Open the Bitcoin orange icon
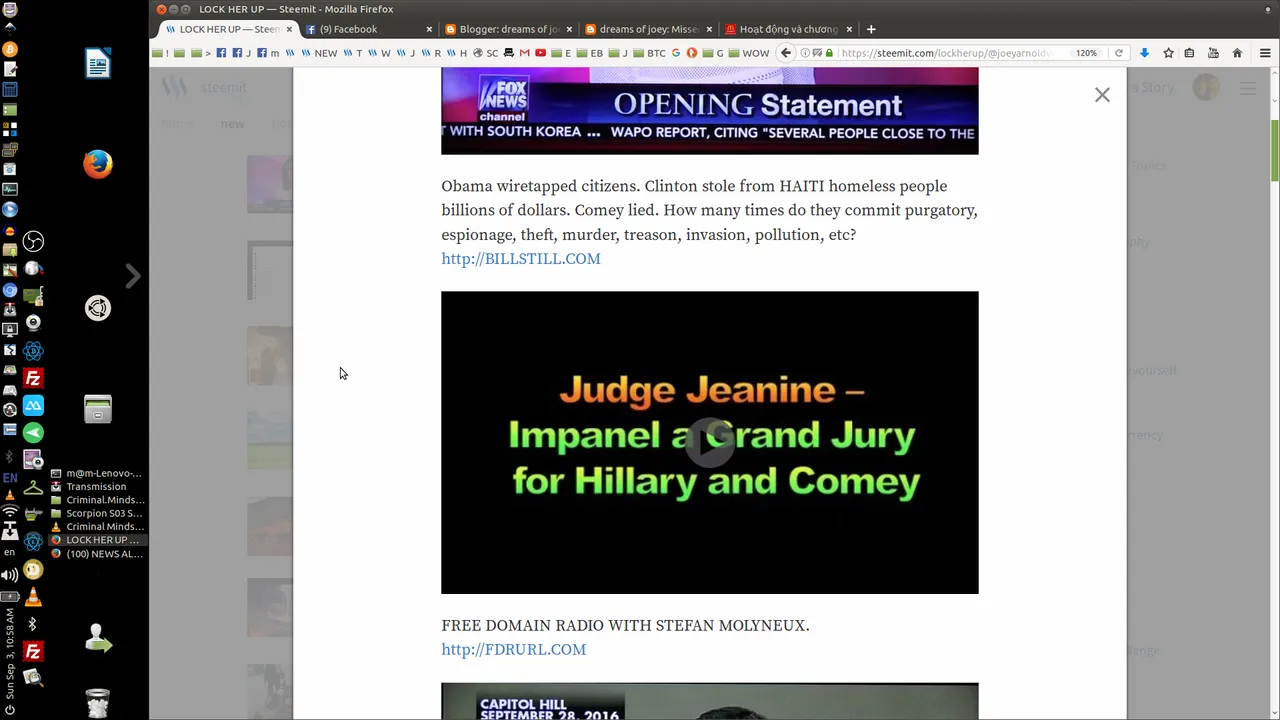The width and height of the screenshot is (1280, 720). 10,49
